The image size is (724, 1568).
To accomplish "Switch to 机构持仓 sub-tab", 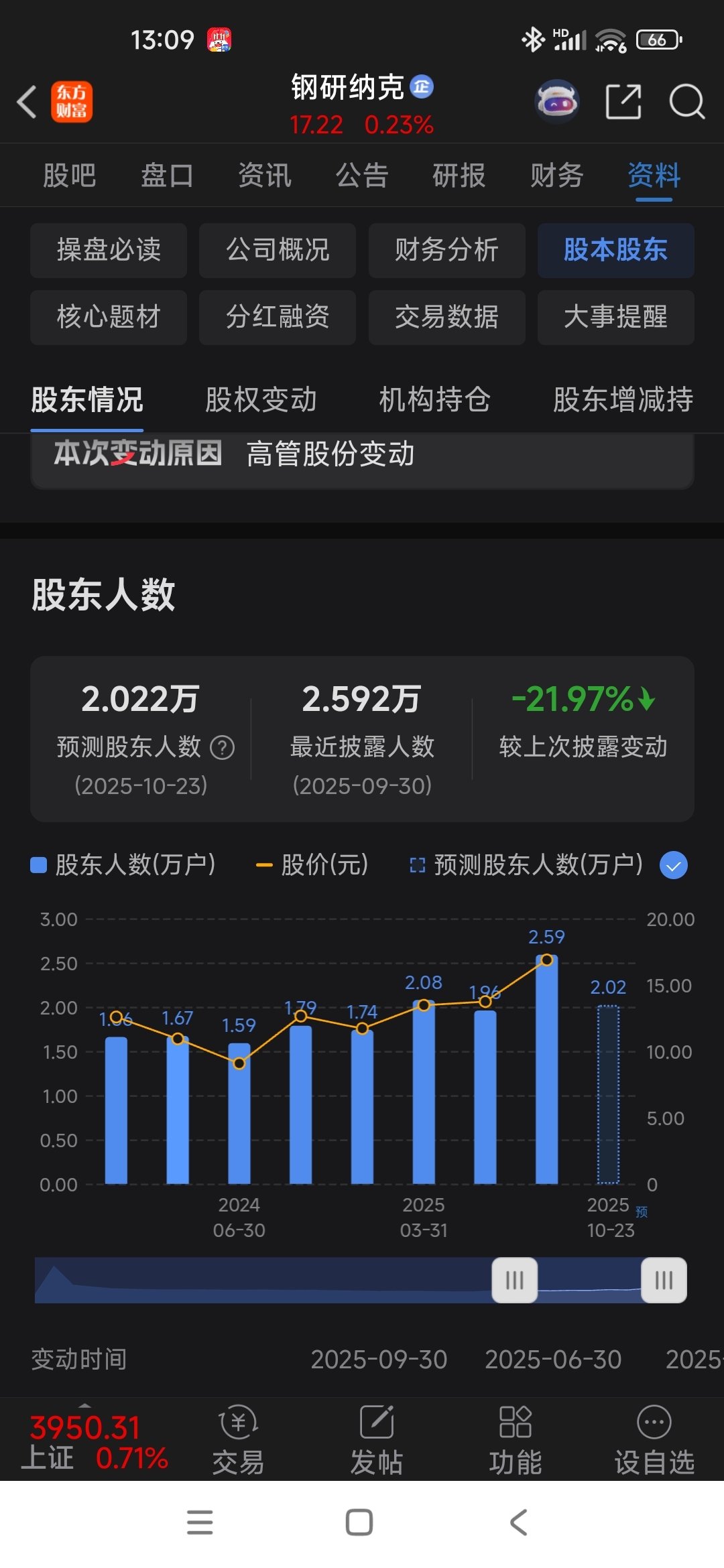I will [x=434, y=399].
